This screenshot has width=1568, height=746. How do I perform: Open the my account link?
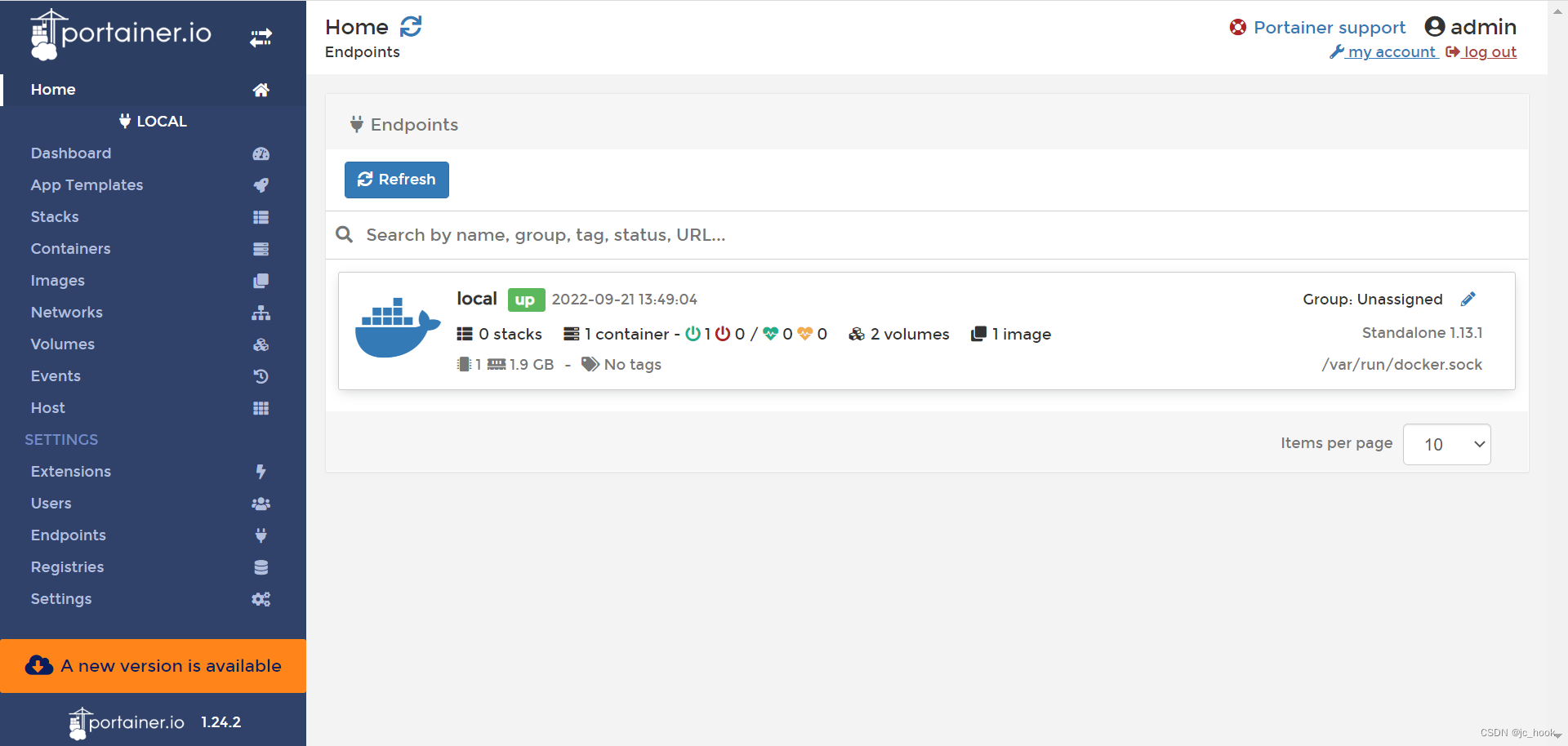coord(1384,52)
